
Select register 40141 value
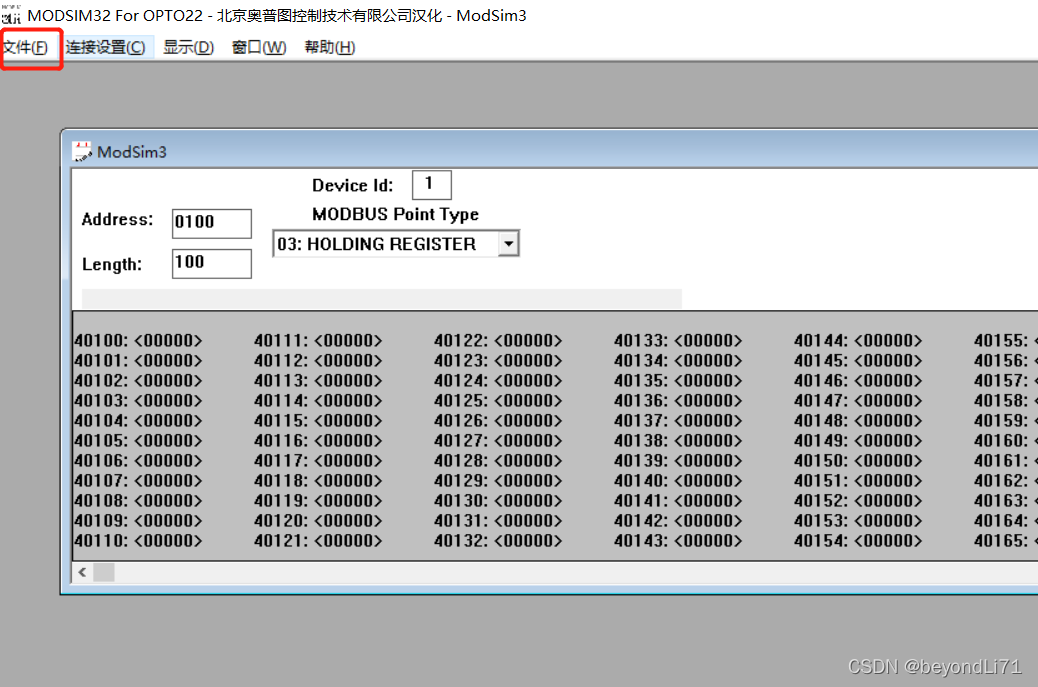[708, 500]
